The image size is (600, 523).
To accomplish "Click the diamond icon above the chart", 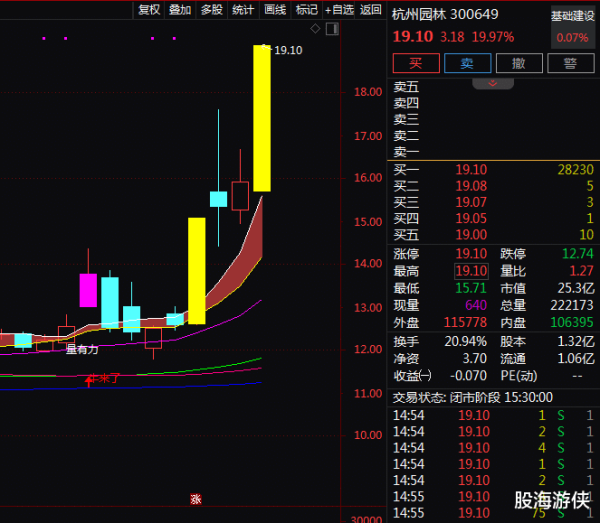I will coord(315,29).
